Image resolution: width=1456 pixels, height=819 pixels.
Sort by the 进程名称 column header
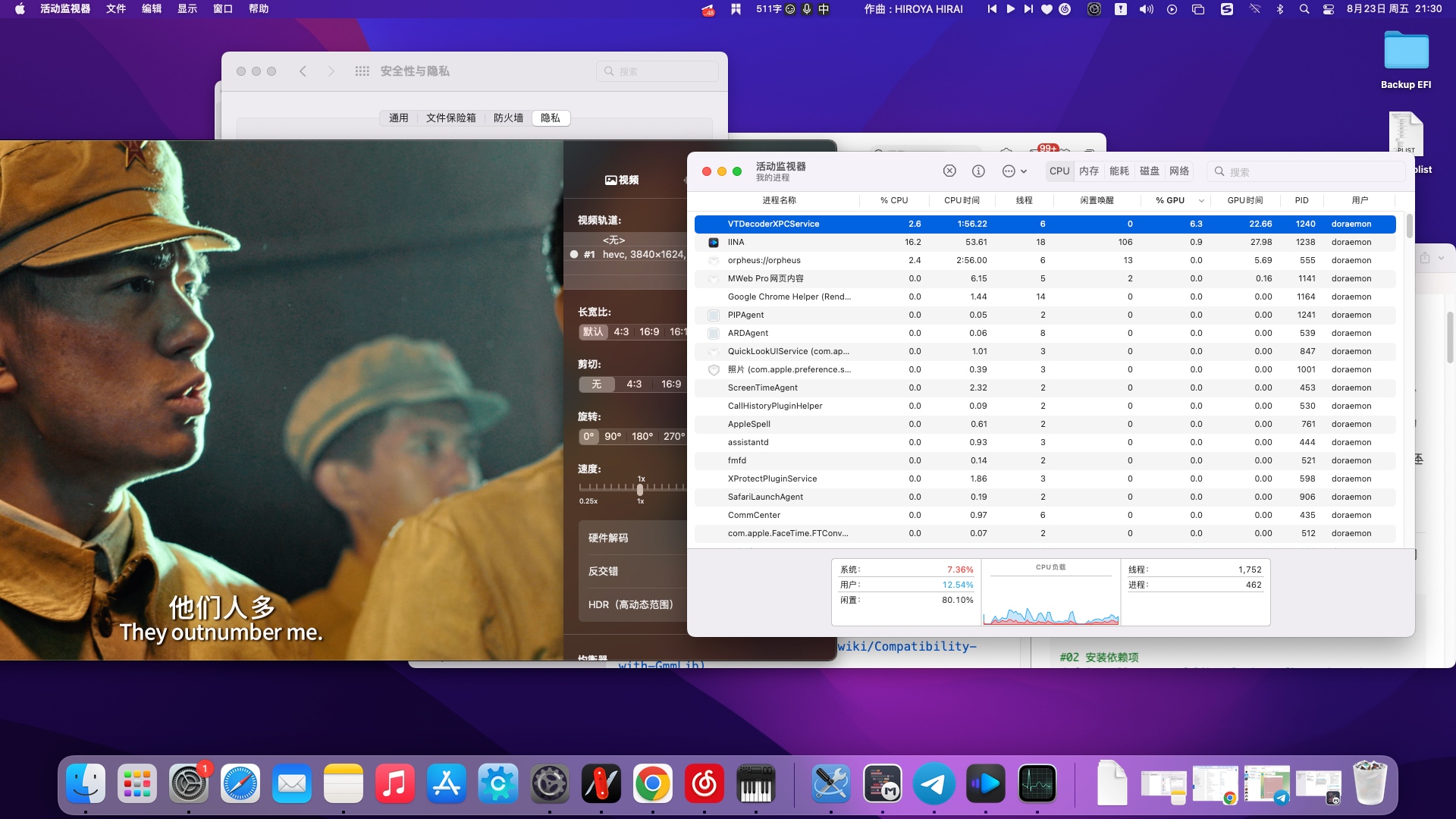pos(779,200)
